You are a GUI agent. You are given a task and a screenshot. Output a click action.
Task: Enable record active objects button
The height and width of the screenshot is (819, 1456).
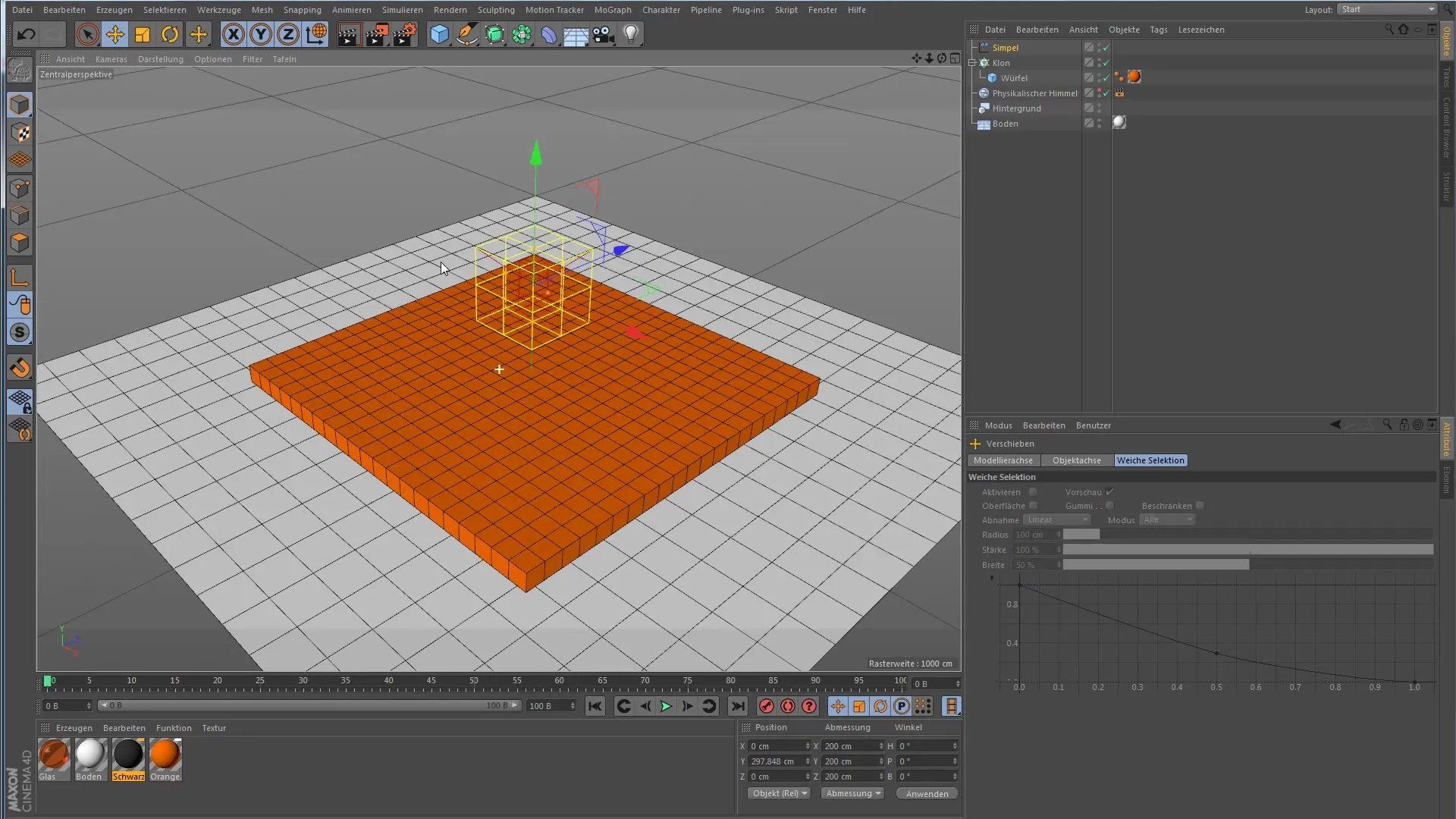pyautogui.click(x=767, y=707)
